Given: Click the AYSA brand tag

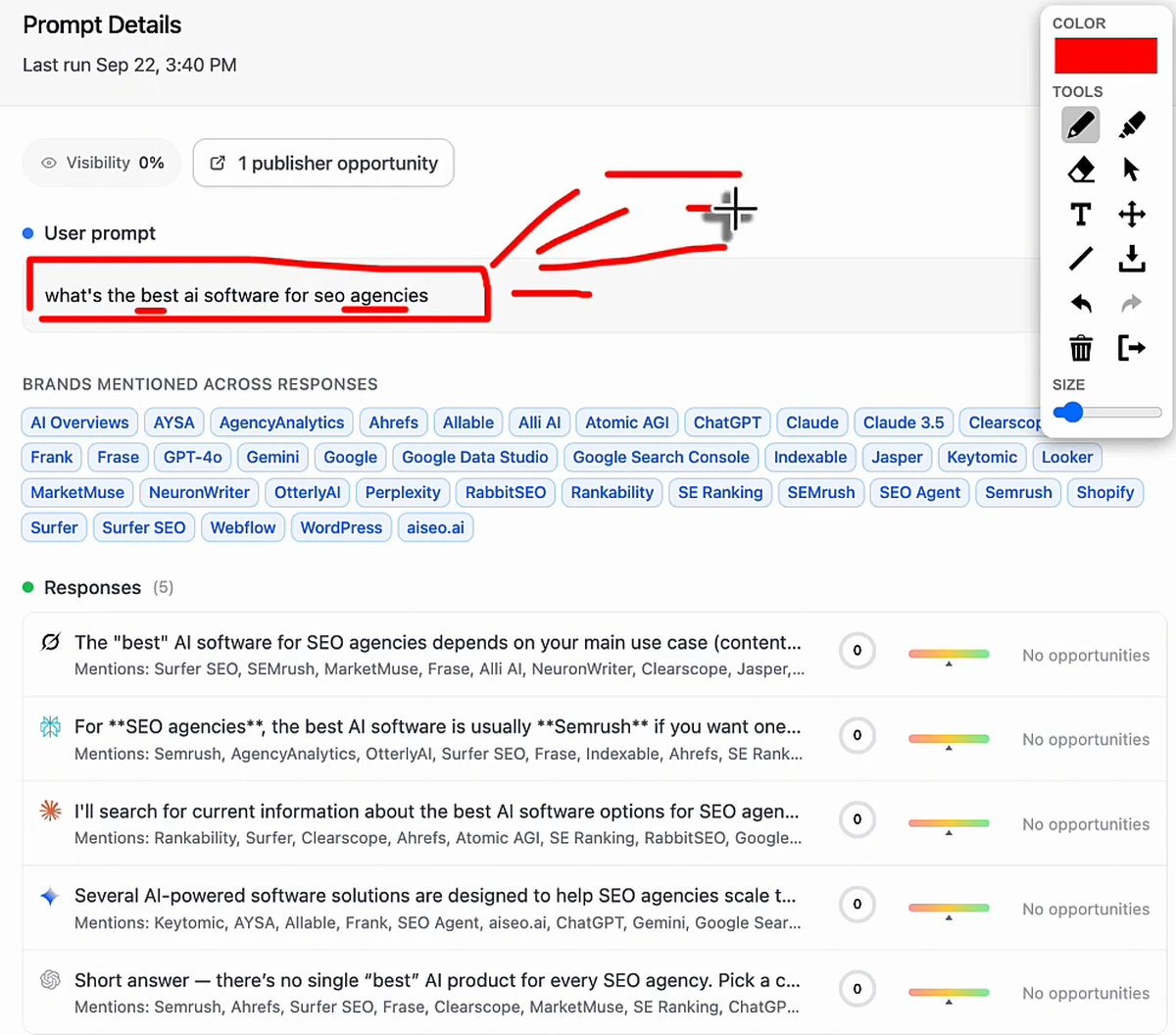Looking at the screenshot, I should (173, 422).
